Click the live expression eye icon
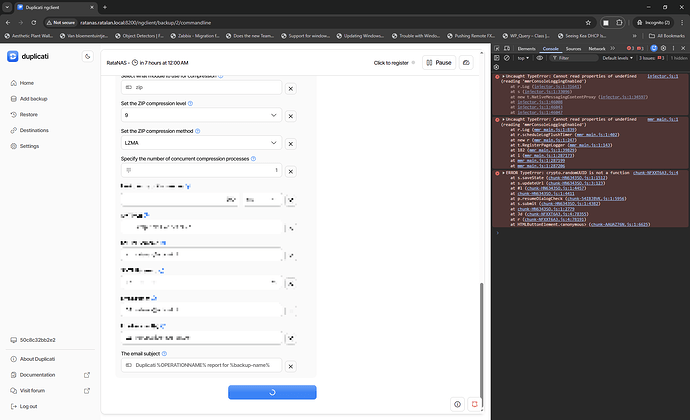The width and height of the screenshot is (690, 420). click(540, 58)
